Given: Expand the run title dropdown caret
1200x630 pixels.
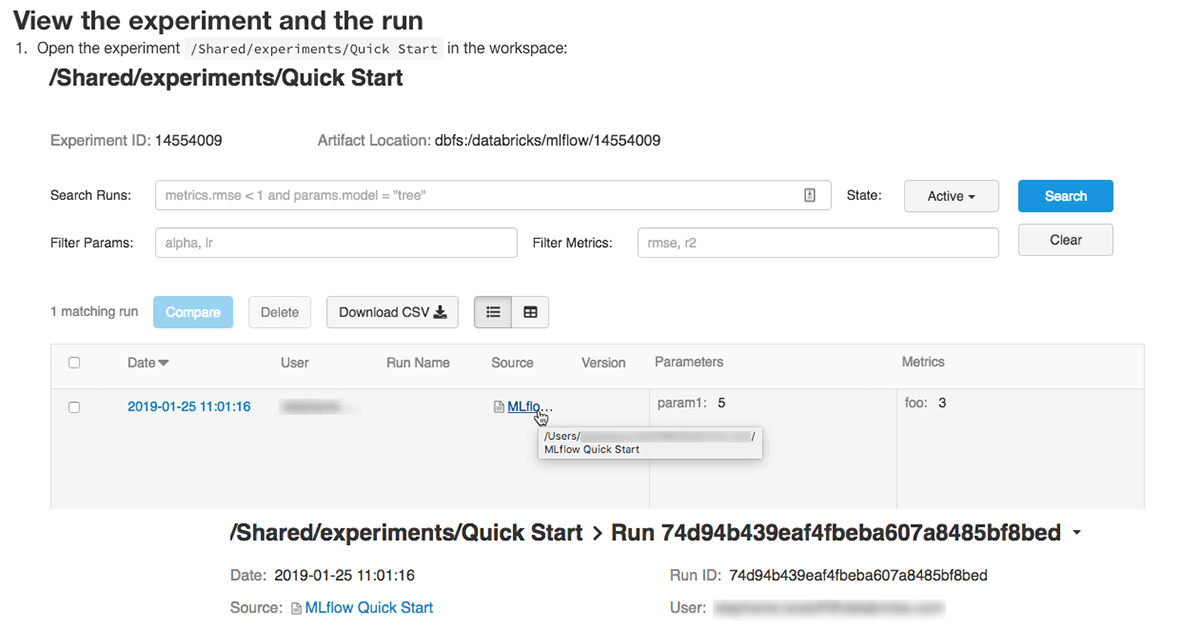Looking at the screenshot, I should coord(1077,534).
